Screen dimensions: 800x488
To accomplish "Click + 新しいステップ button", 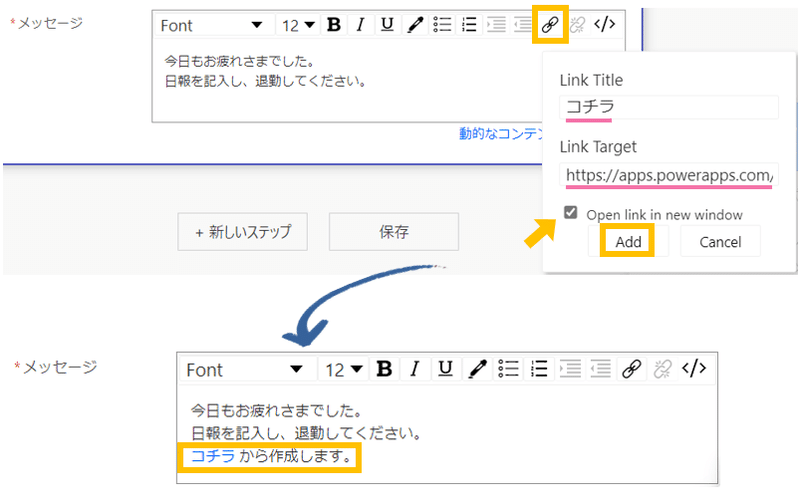I will [242, 232].
